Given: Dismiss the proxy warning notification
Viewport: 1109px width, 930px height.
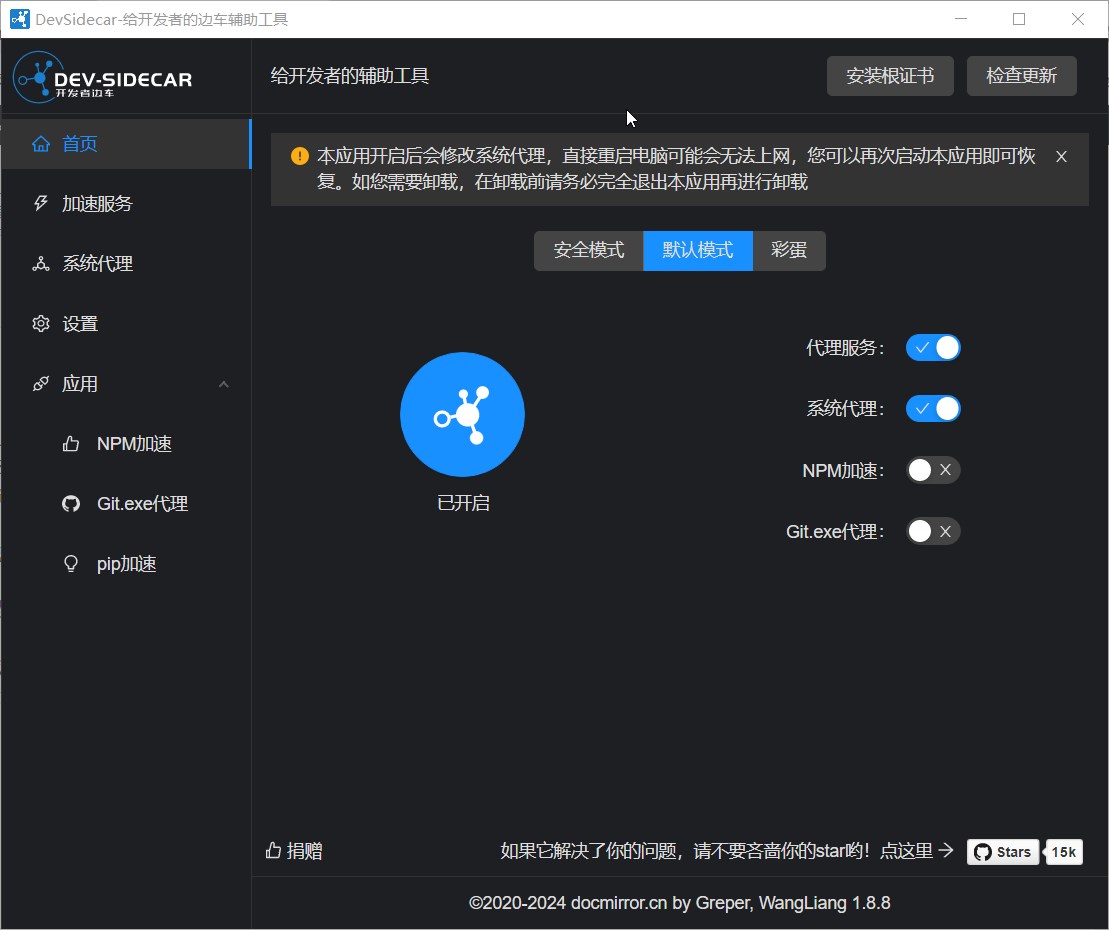Looking at the screenshot, I should coord(1061,156).
